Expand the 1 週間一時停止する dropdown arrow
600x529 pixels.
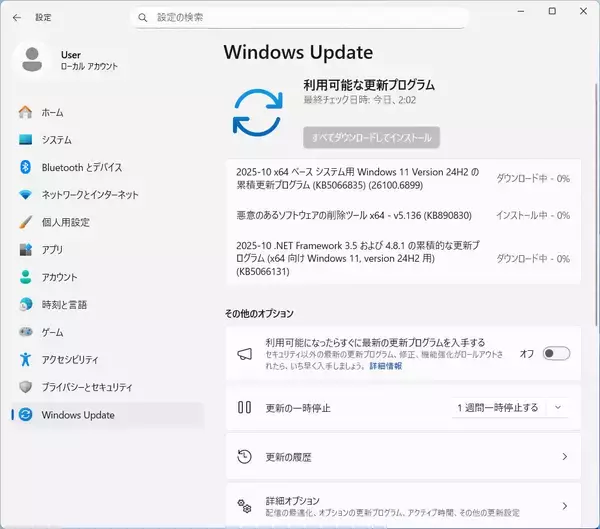(x=558, y=408)
